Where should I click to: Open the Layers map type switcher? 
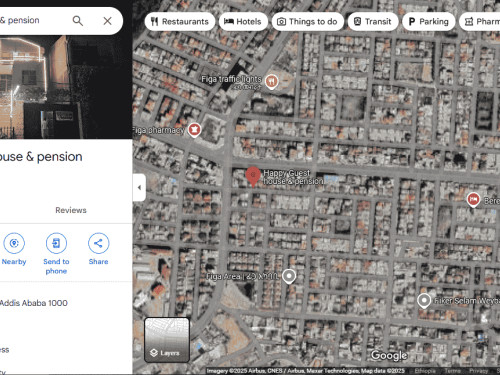pyautogui.click(x=167, y=340)
